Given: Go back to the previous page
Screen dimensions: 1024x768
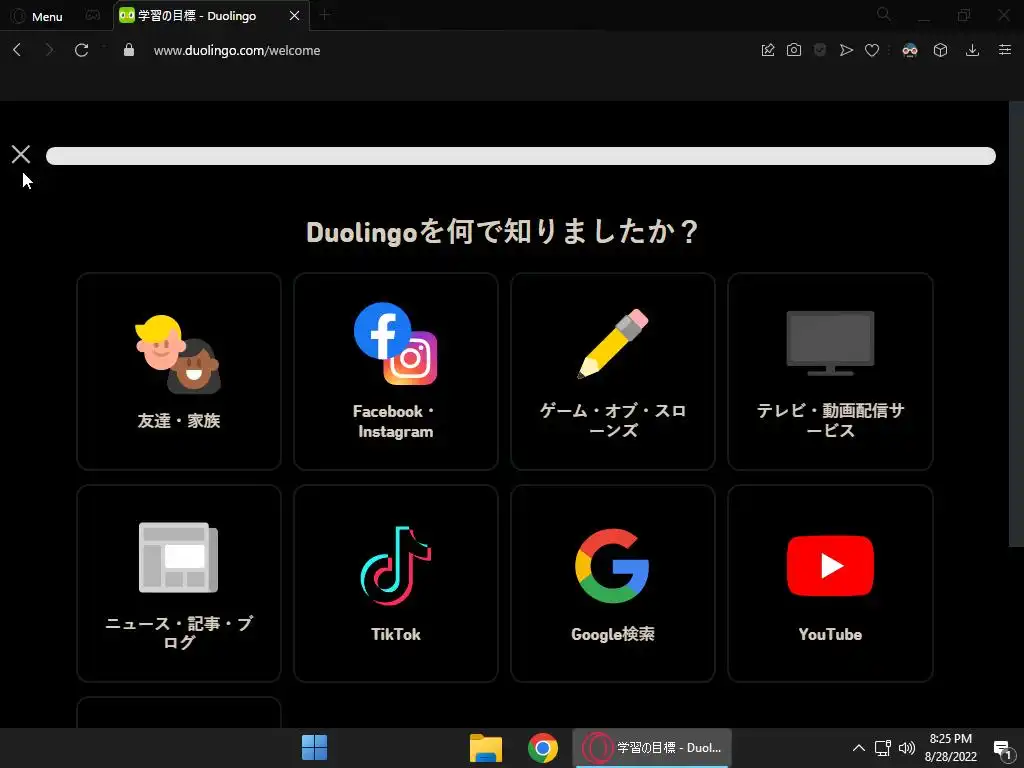Looking at the screenshot, I should pyautogui.click(x=18, y=50).
